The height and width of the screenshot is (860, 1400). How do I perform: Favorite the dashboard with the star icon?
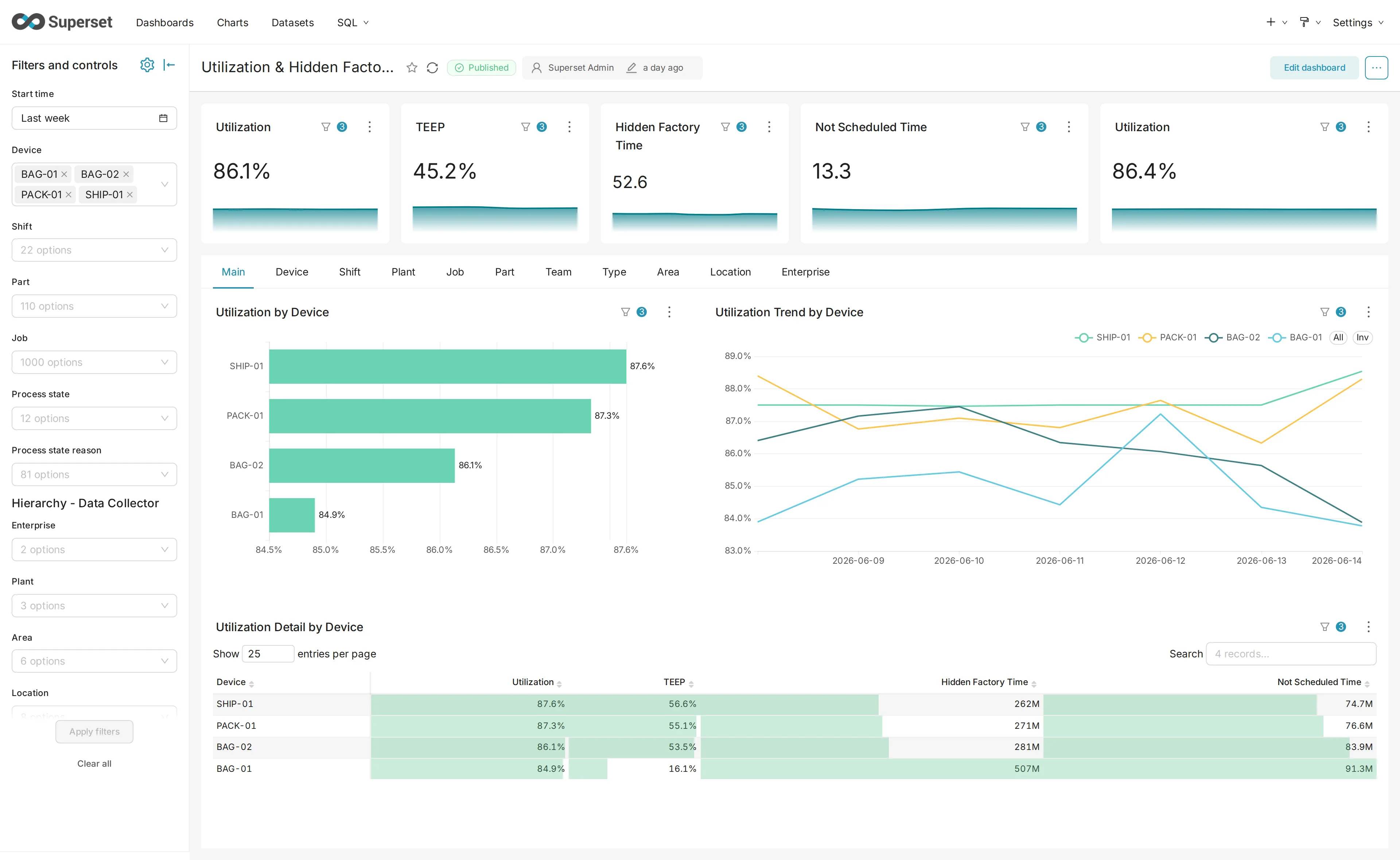click(x=412, y=68)
